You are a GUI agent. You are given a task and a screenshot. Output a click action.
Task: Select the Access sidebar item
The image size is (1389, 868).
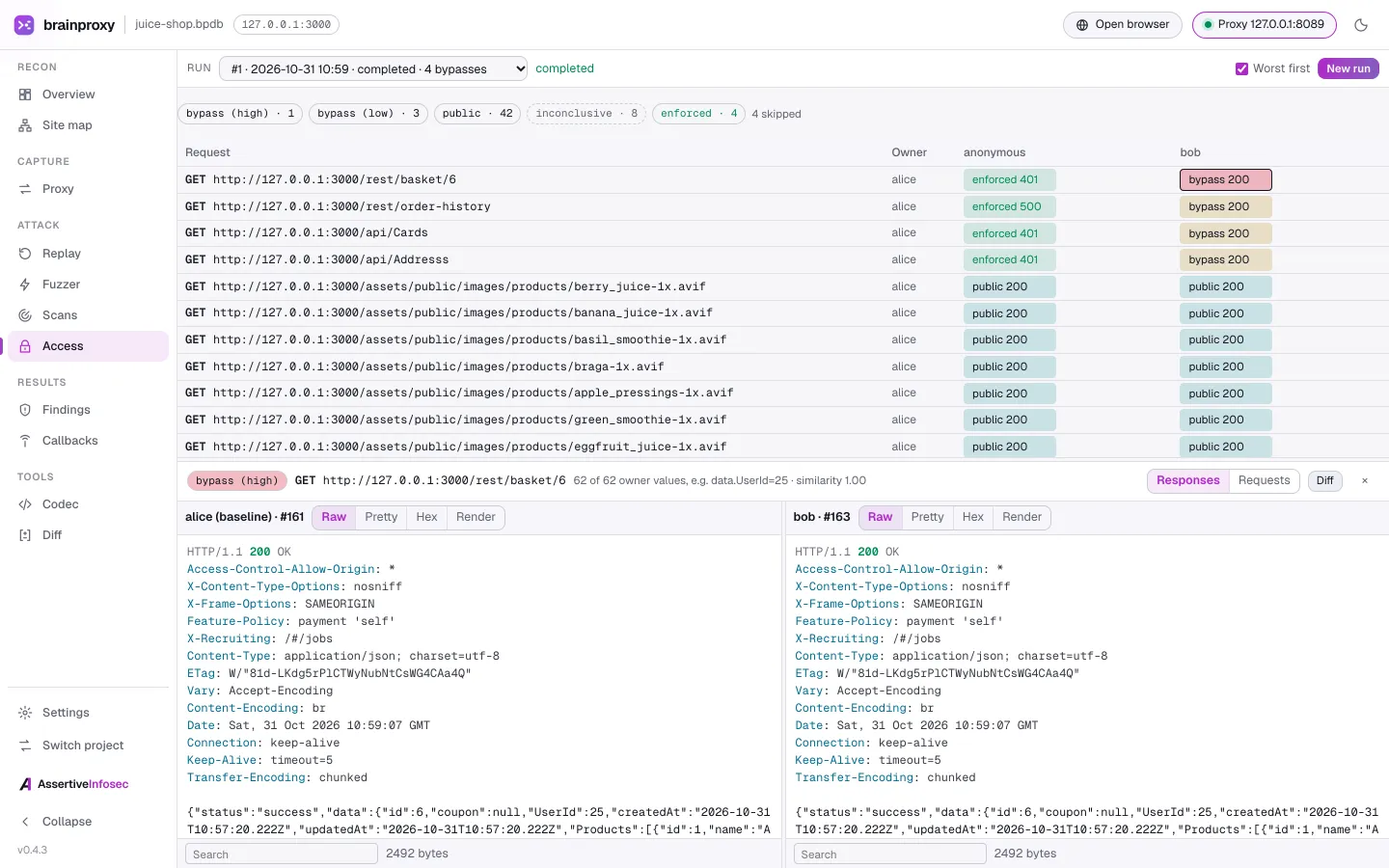pyautogui.click(x=88, y=346)
